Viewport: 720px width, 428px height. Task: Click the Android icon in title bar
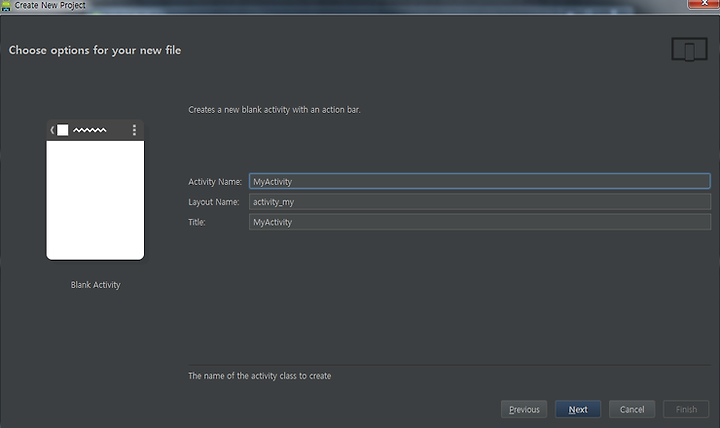[6, 6]
